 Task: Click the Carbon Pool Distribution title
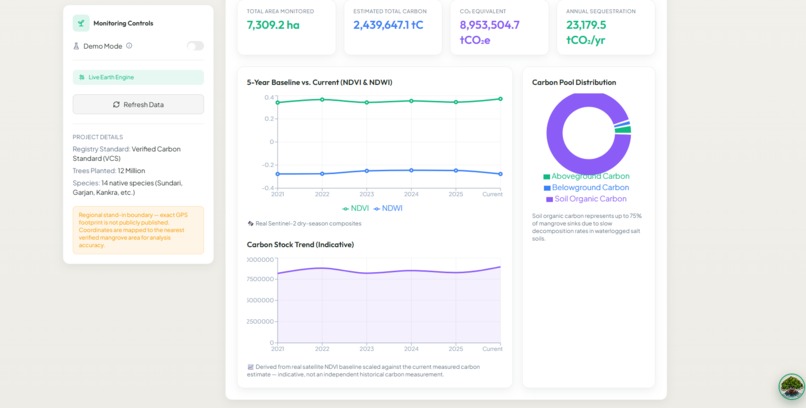[574, 82]
